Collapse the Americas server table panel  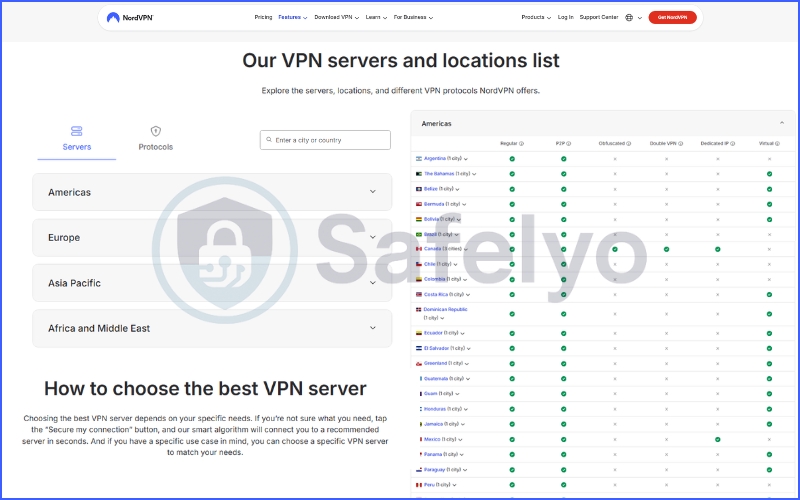tap(782, 123)
